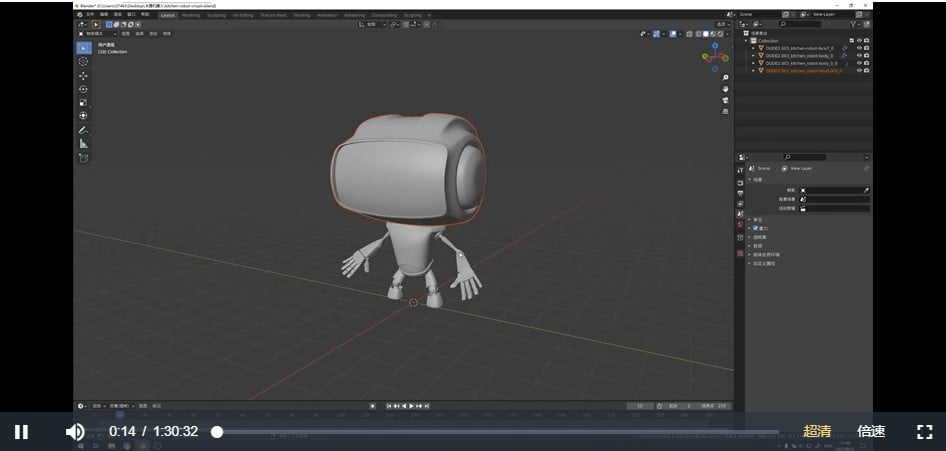This screenshot has width=946, height=451.
Task: Click the eyedropper beside the camera field
Action: (x=866, y=190)
